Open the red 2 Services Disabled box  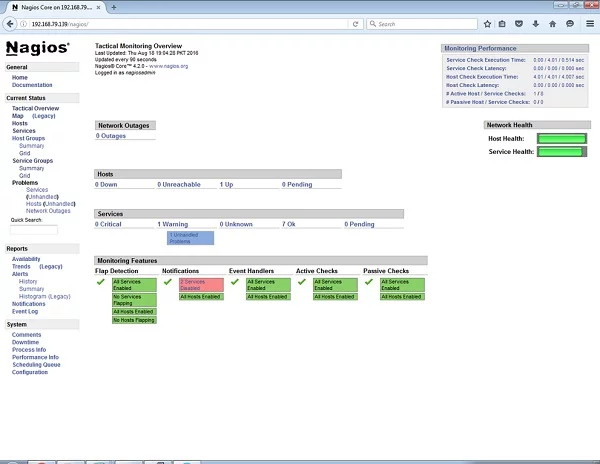click(201, 285)
